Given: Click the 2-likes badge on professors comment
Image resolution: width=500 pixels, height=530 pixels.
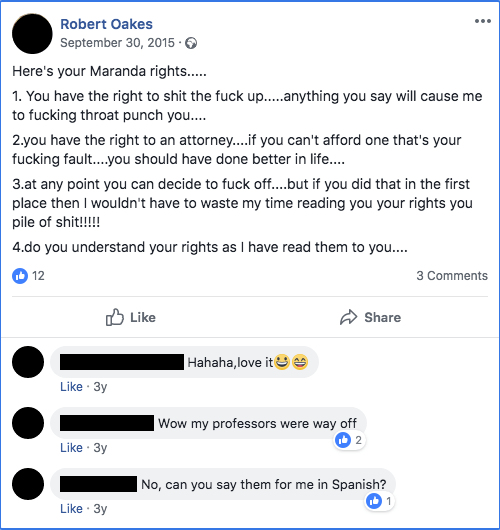Looking at the screenshot, I should (349, 440).
